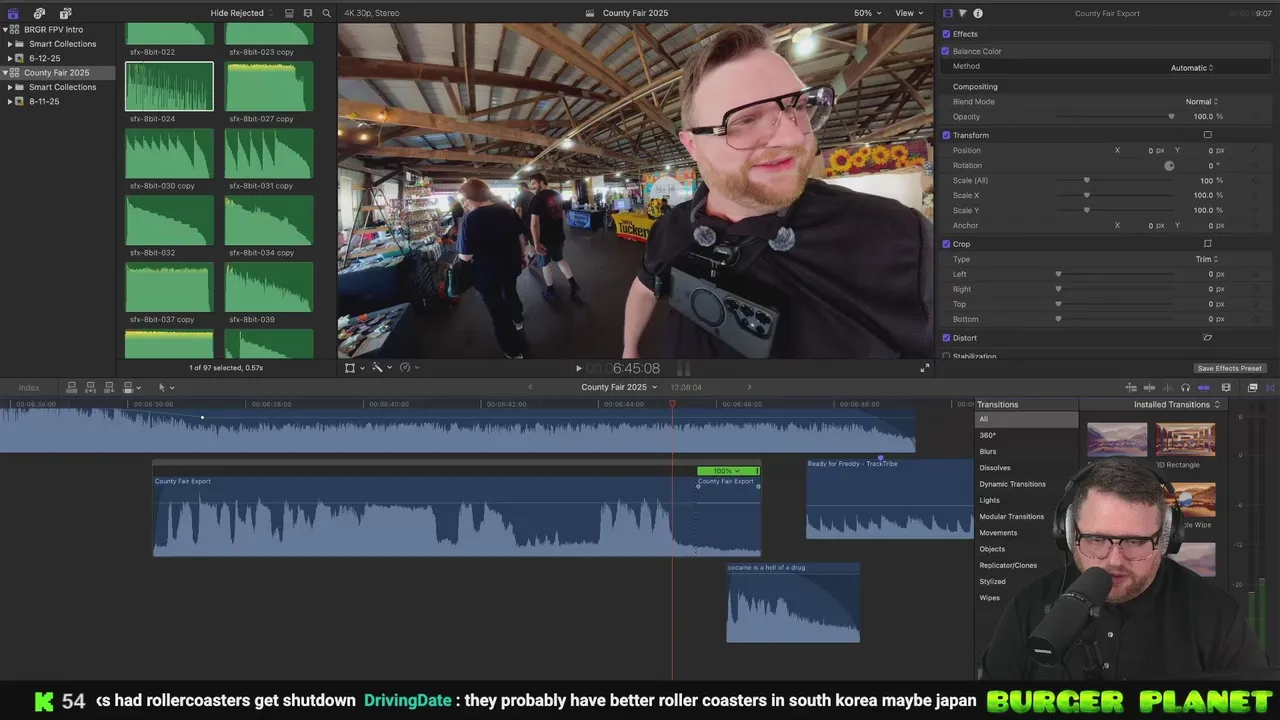Play the viewer video

click(x=578, y=369)
